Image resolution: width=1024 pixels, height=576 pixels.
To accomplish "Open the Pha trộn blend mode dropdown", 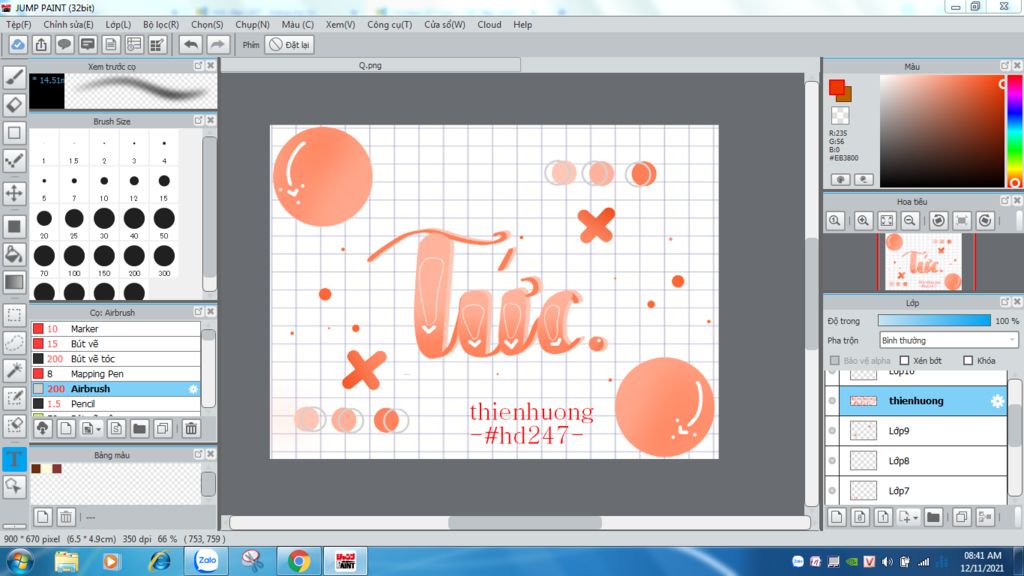I will [x=948, y=340].
